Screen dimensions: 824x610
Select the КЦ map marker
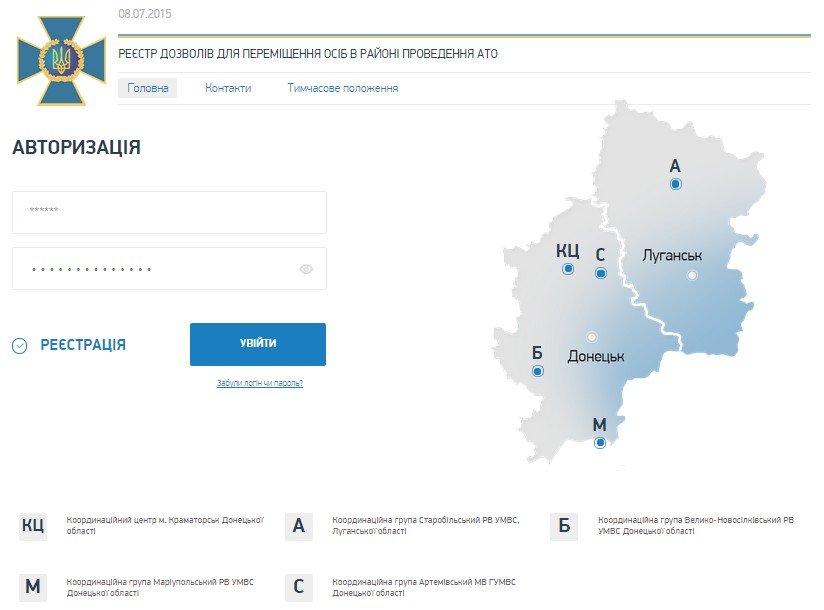click(568, 269)
